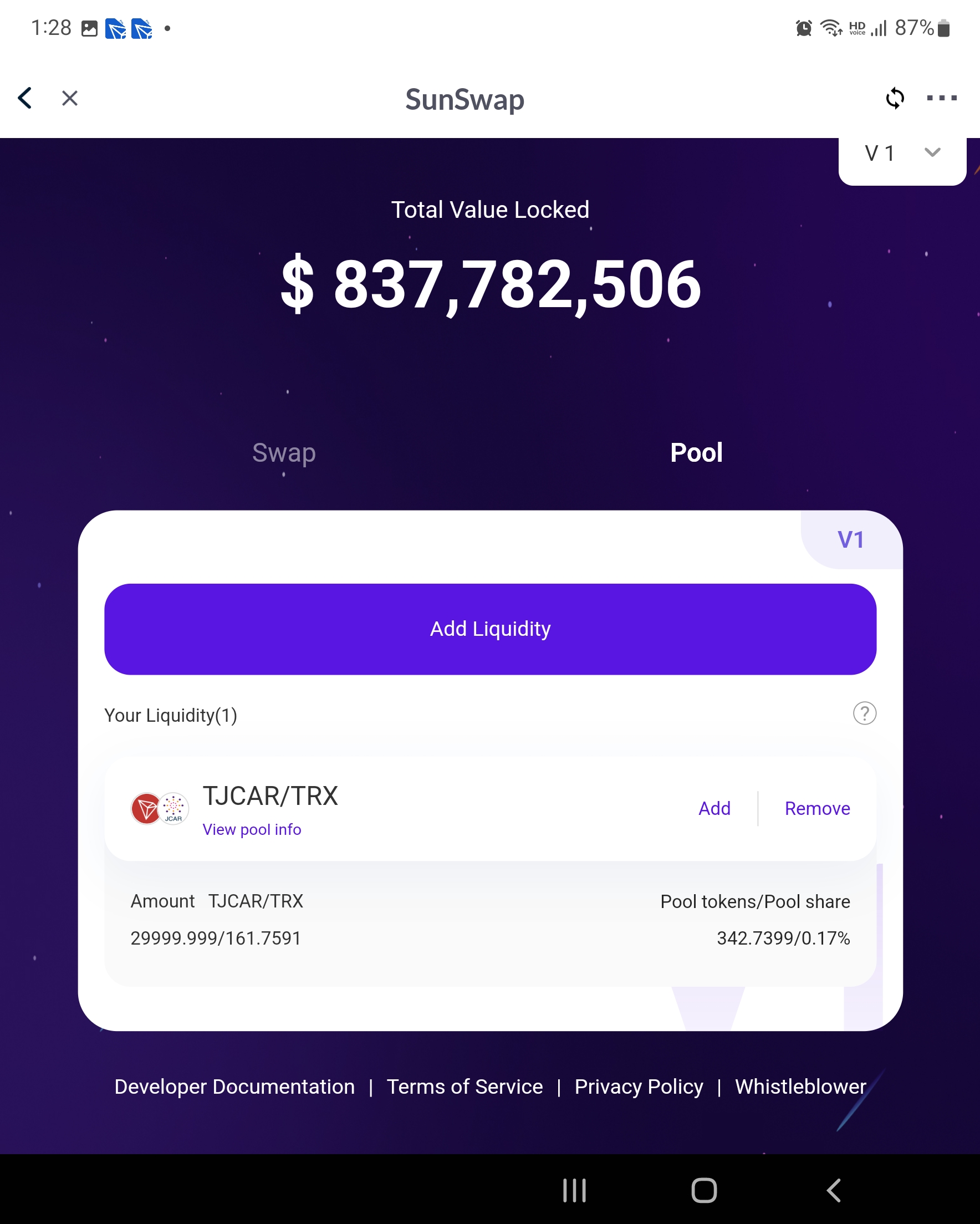Tap the TJCAR/TRX token pair icon
This screenshot has height=1224, width=980.
(160, 808)
